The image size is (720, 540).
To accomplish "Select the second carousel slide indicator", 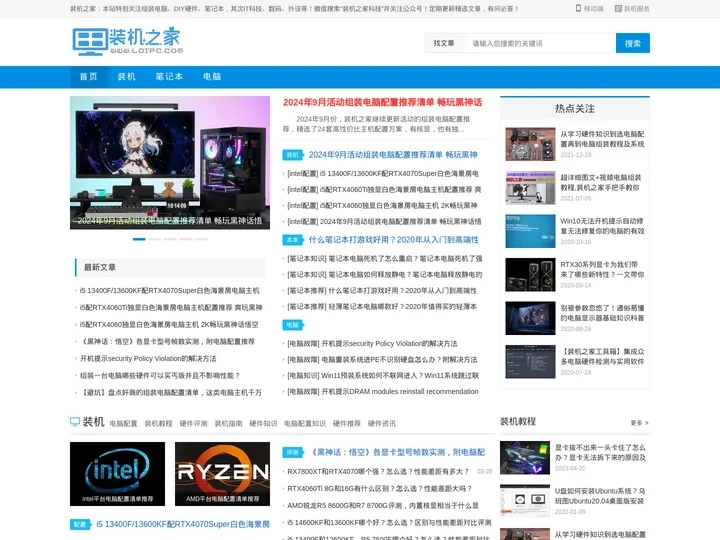I will click(155, 239).
